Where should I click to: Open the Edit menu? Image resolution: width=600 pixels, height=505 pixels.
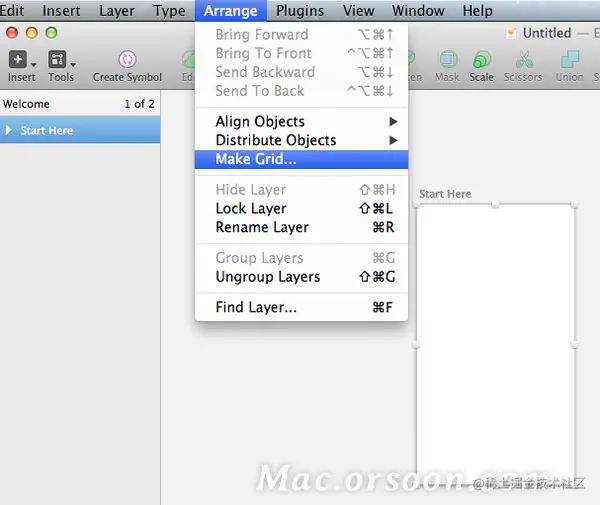click(11, 11)
